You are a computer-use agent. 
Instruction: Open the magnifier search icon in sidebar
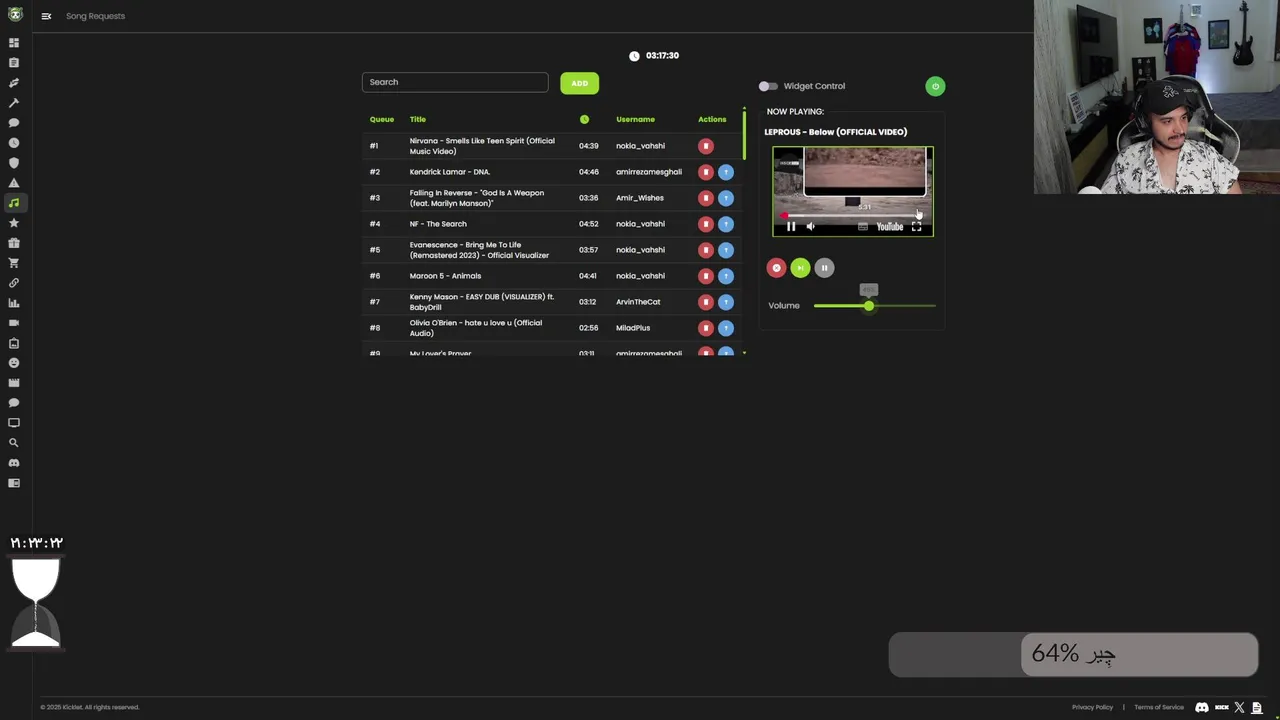tap(14, 443)
